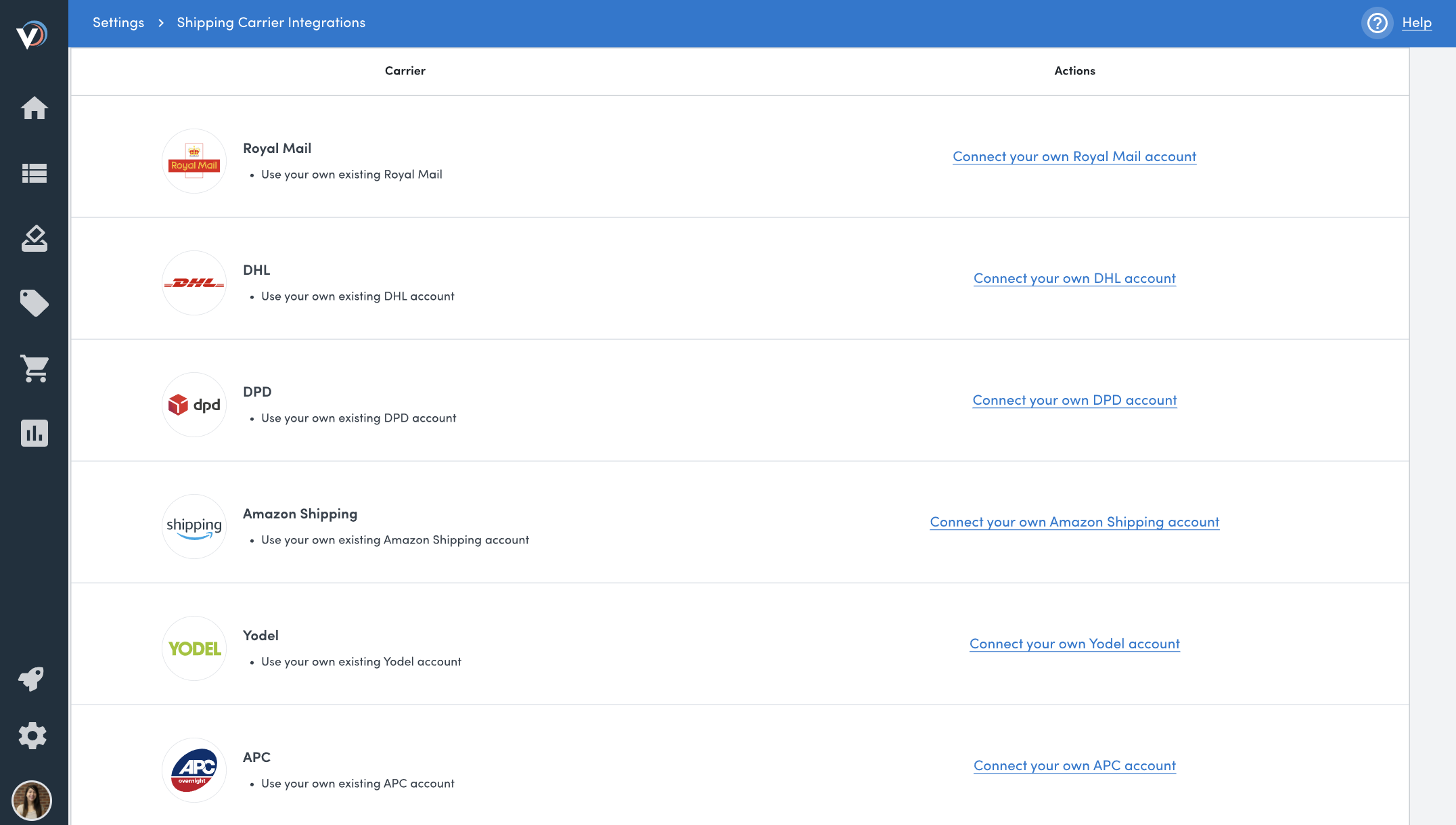
Task: Launch the rocket icon in the sidebar
Action: click(x=34, y=679)
